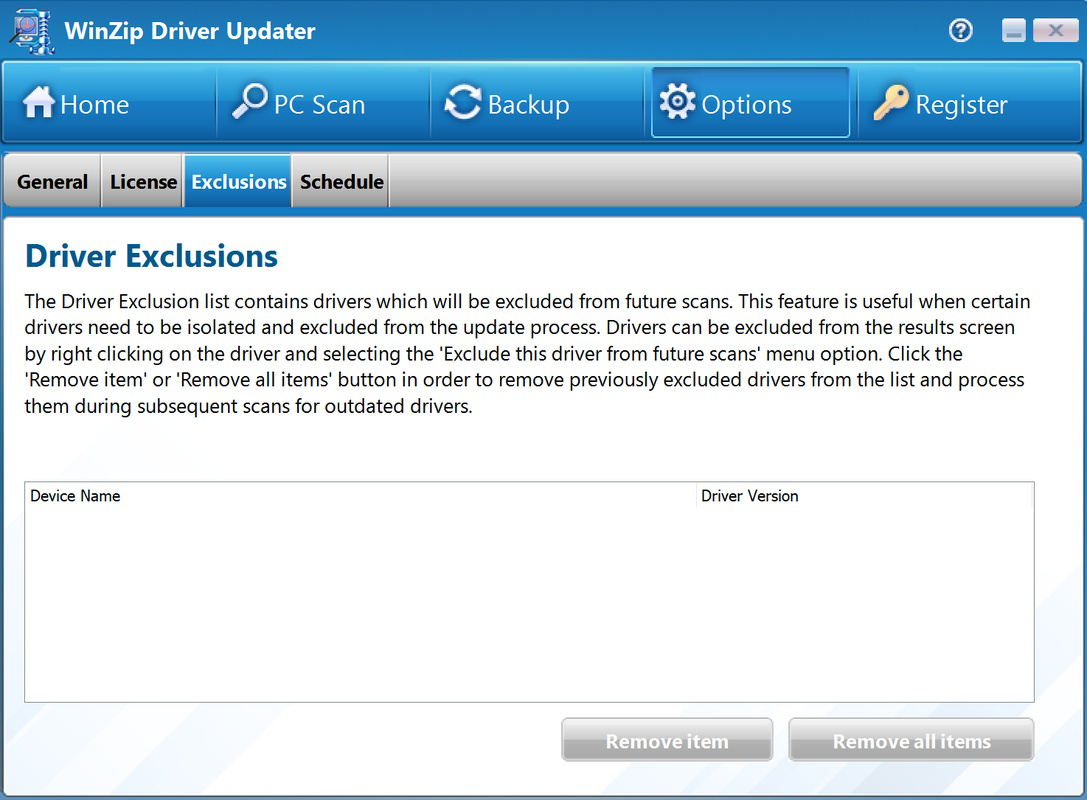Select the Options navigation button
The width and height of the screenshot is (1087, 800).
(749, 102)
